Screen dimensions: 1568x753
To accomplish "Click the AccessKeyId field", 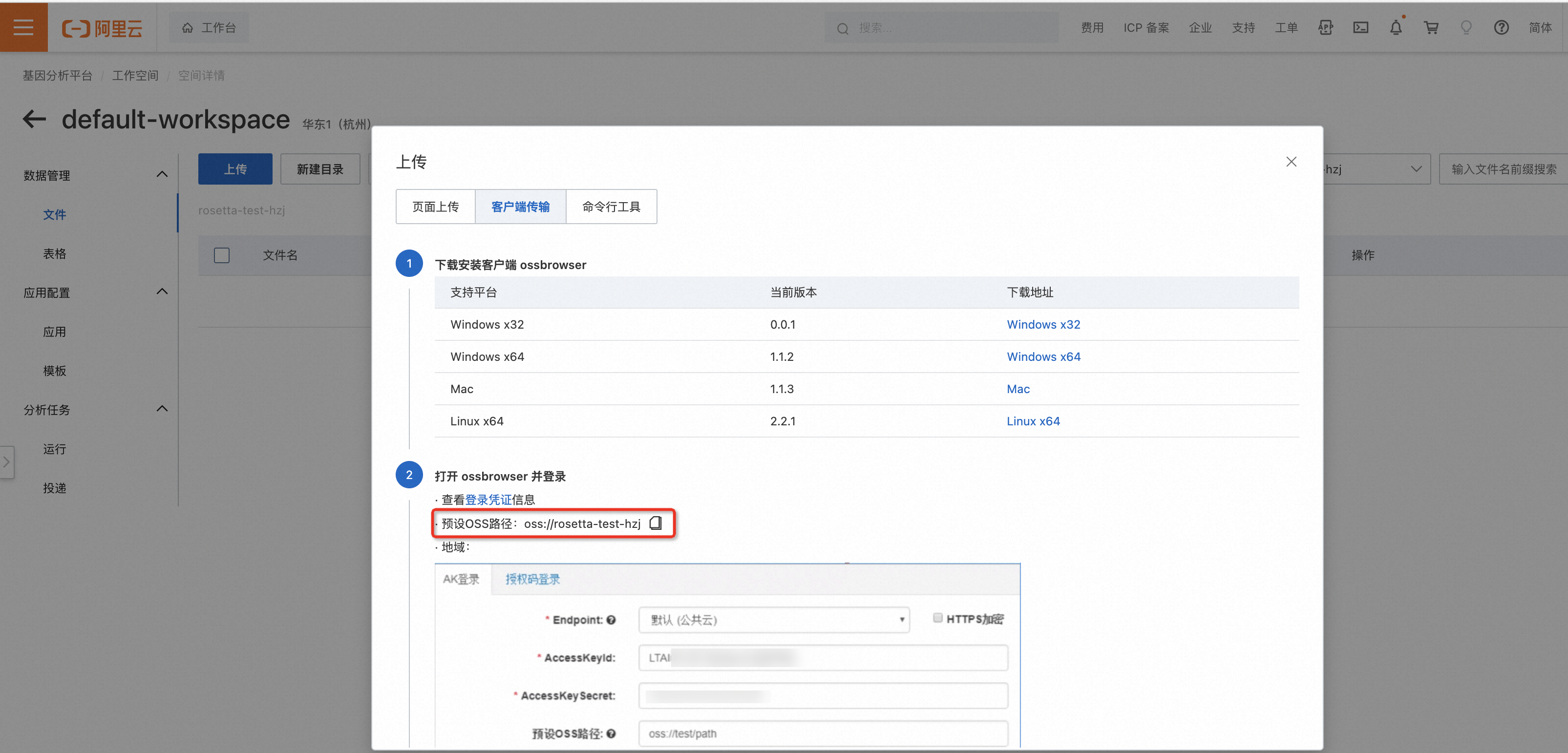I will (x=823, y=657).
